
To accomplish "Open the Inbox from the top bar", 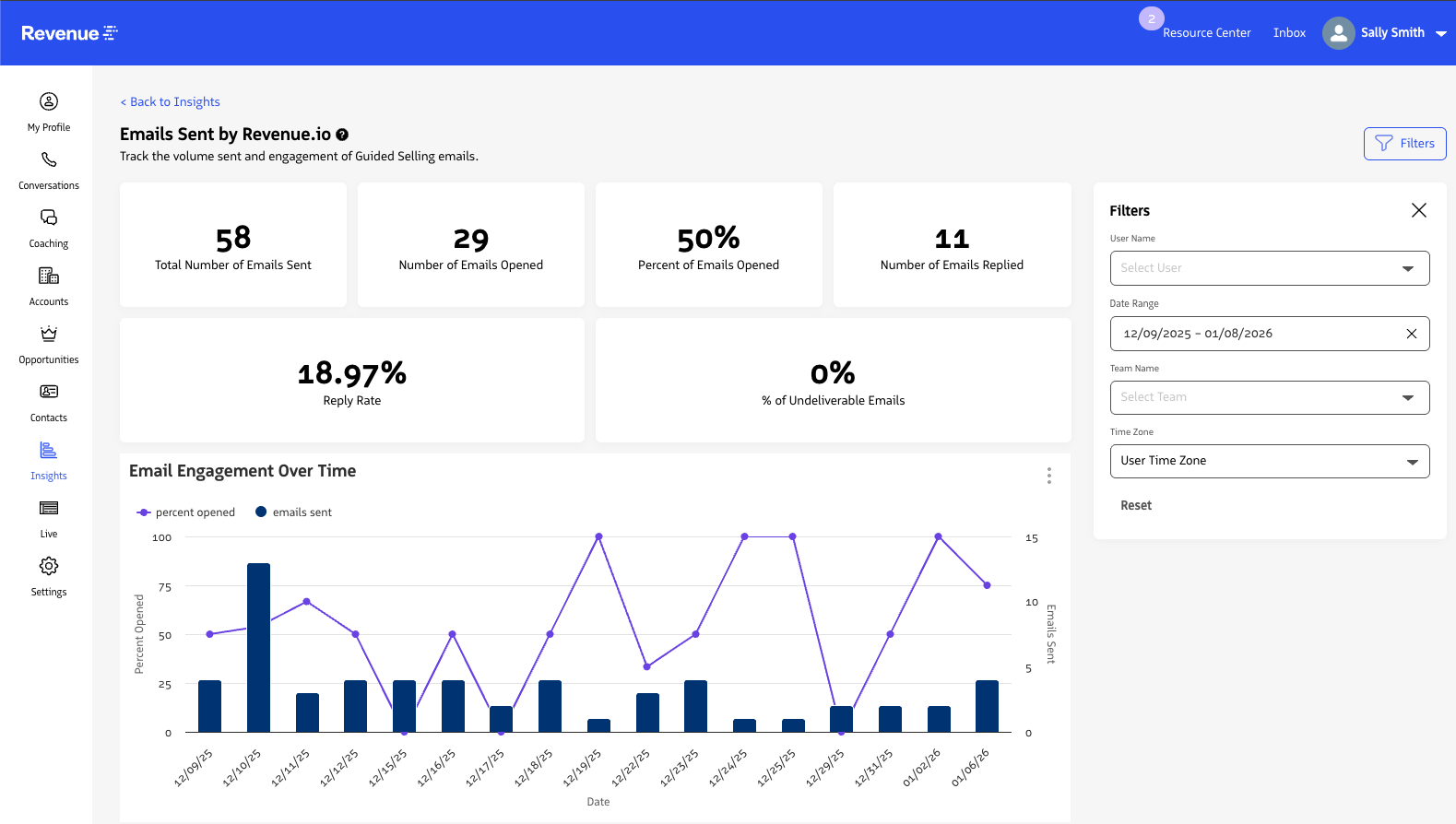I will tap(1289, 33).
